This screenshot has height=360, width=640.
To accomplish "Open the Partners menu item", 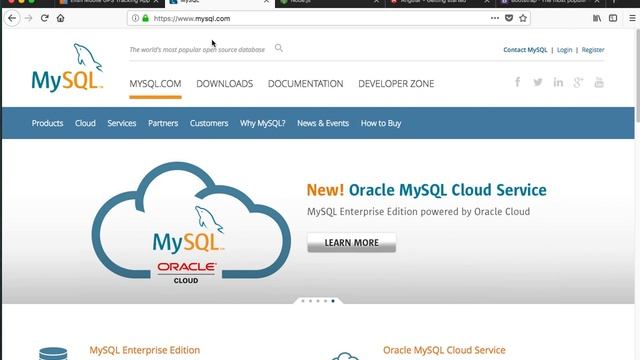I will [x=163, y=123].
